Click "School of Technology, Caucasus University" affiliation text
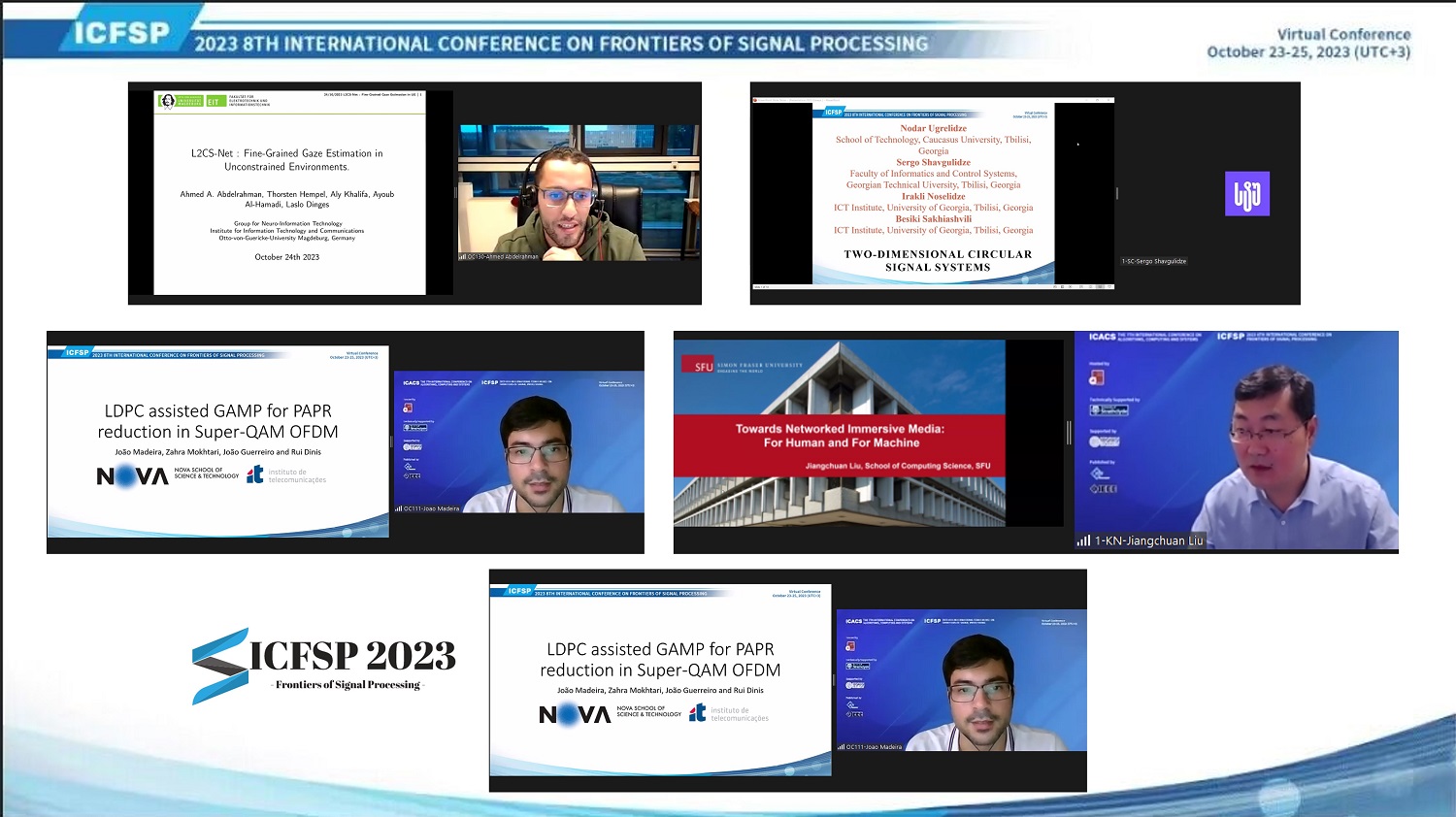Screen dimensions: 1456x817 coord(933,145)
